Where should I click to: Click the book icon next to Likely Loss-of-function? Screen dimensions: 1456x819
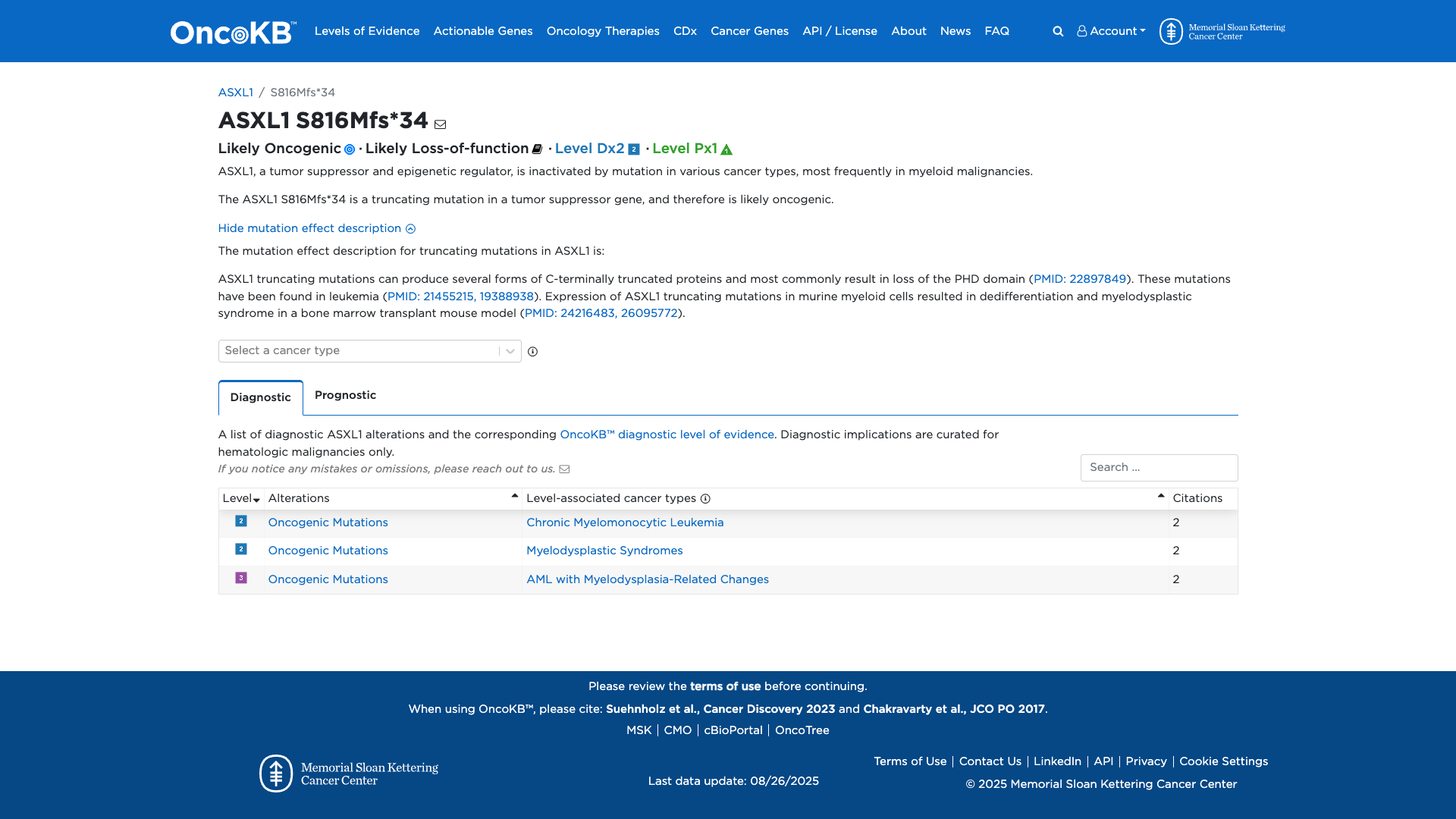(537, 149)
